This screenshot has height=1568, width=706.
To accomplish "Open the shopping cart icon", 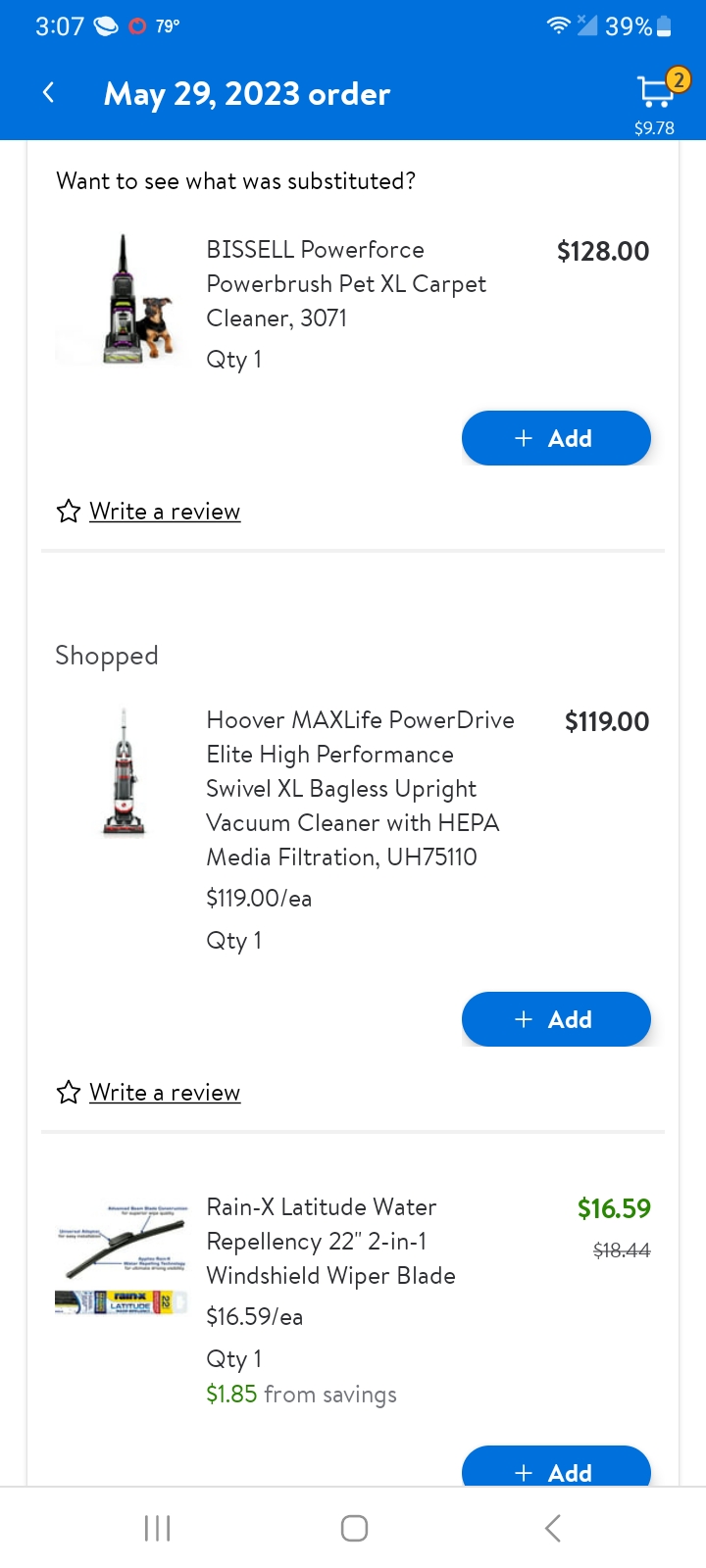I will pos(655,92).
